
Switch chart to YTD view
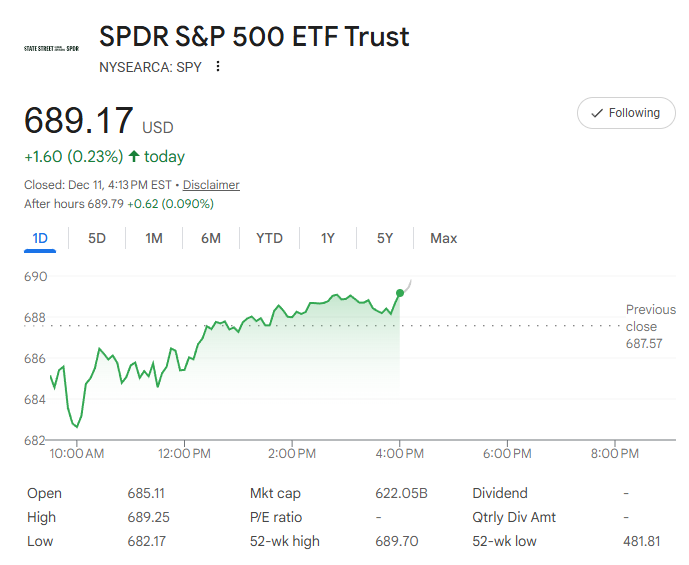pyautogui.click(x=269, y=238)
